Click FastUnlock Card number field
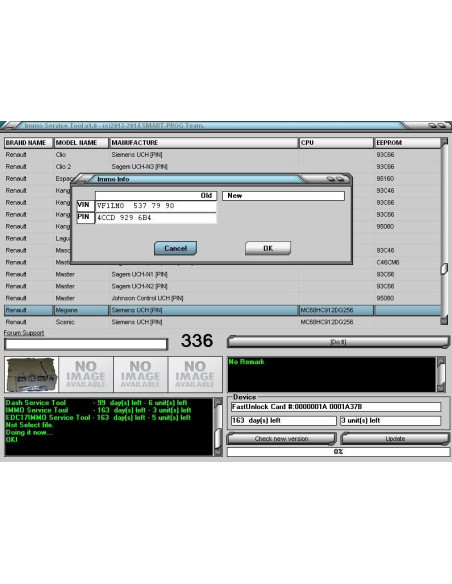Screen dimensions: 452x584 tap(336, 407)
